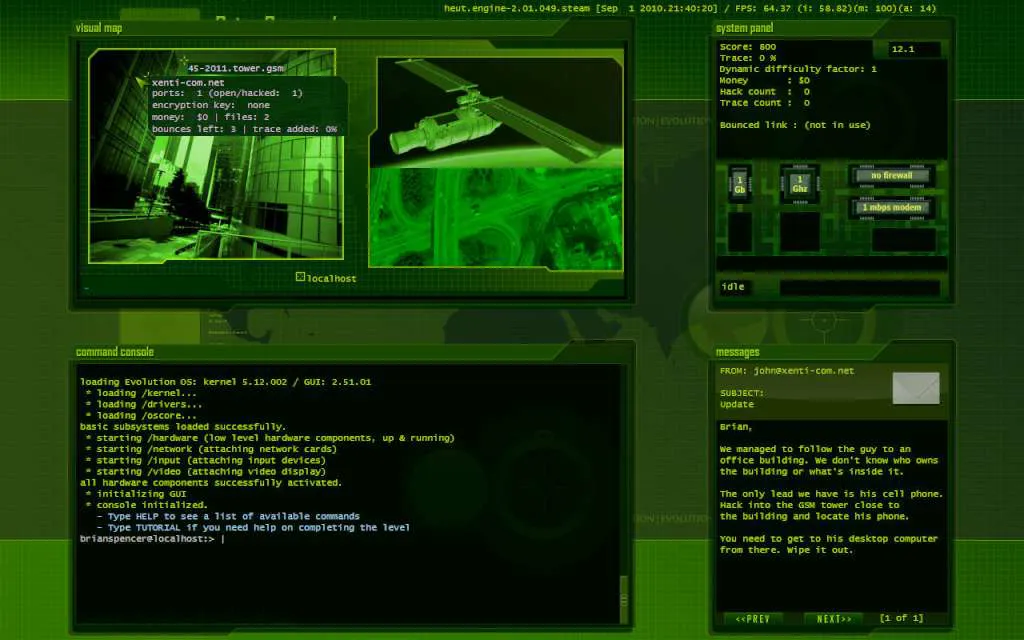Click the 'console initialized.' line
The image size is (1024, 640).
click(x=146, y=505)
